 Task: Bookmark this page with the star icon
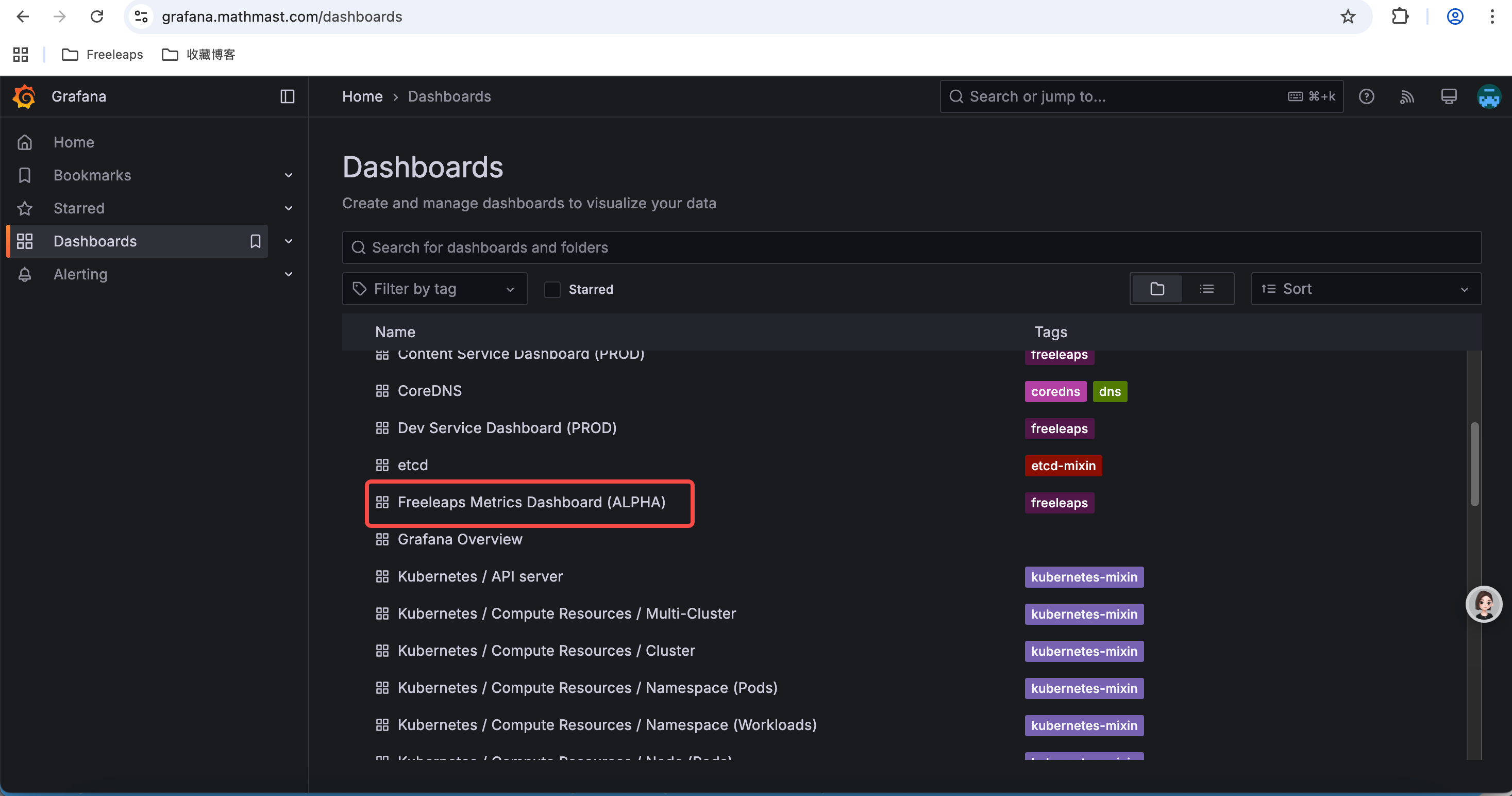pos(1348,16)
